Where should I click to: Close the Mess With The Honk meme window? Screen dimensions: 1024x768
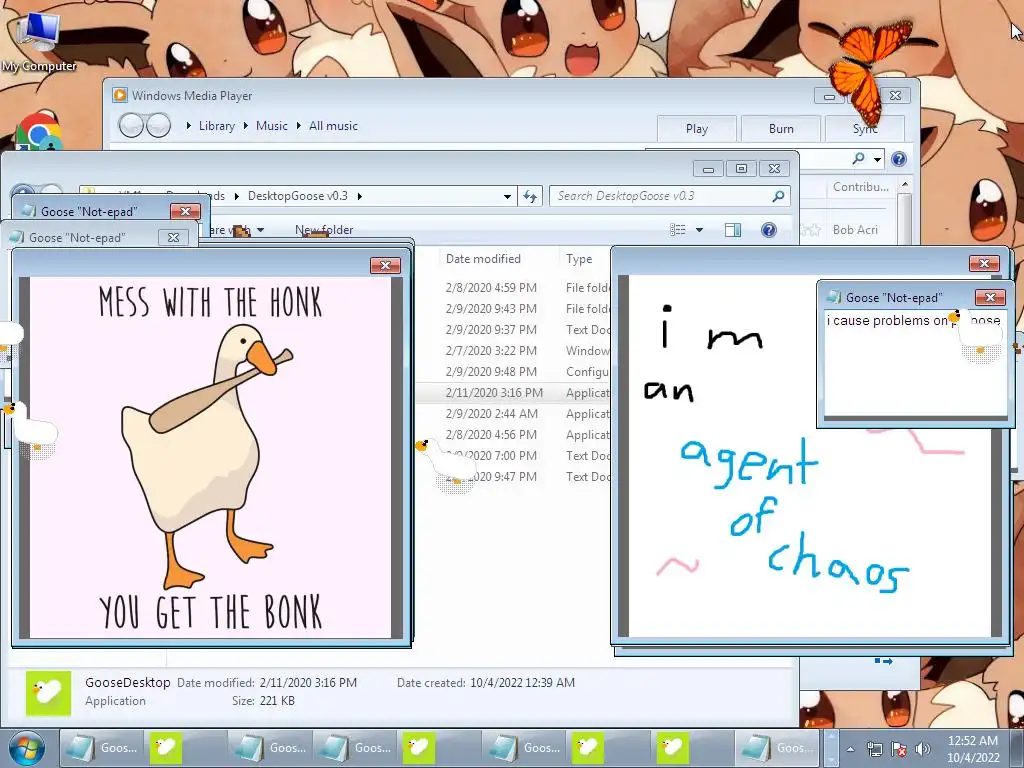point(385,265)
